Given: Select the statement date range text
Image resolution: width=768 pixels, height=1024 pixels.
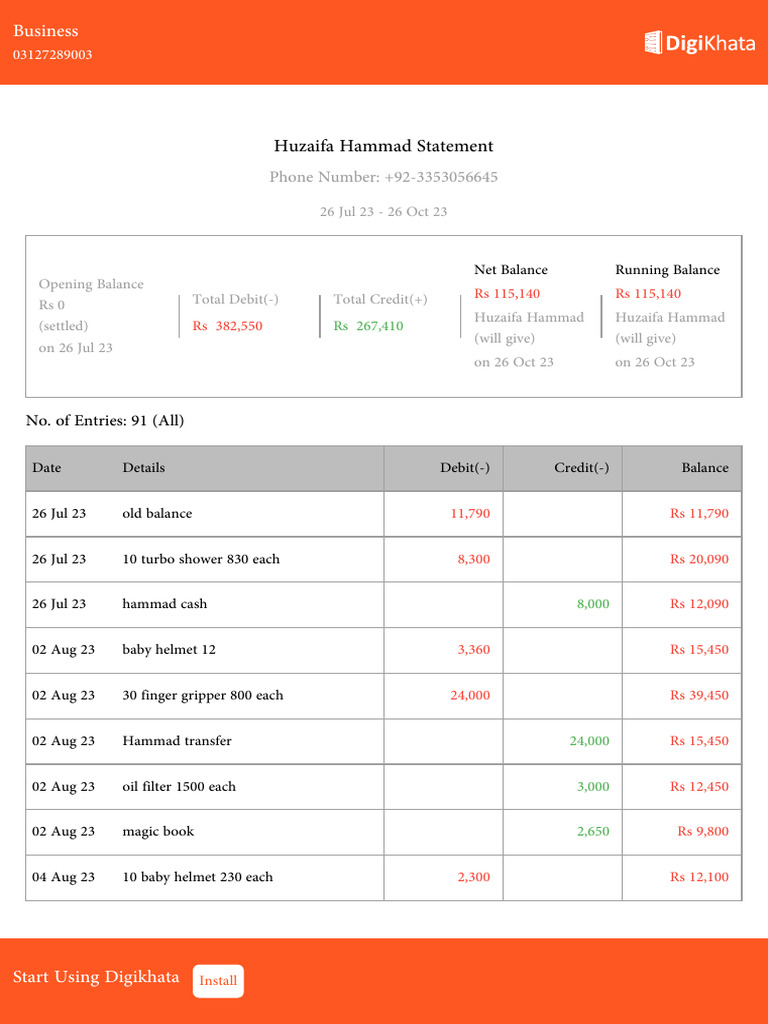Looking at the screenshot, I should click(383, 212).
